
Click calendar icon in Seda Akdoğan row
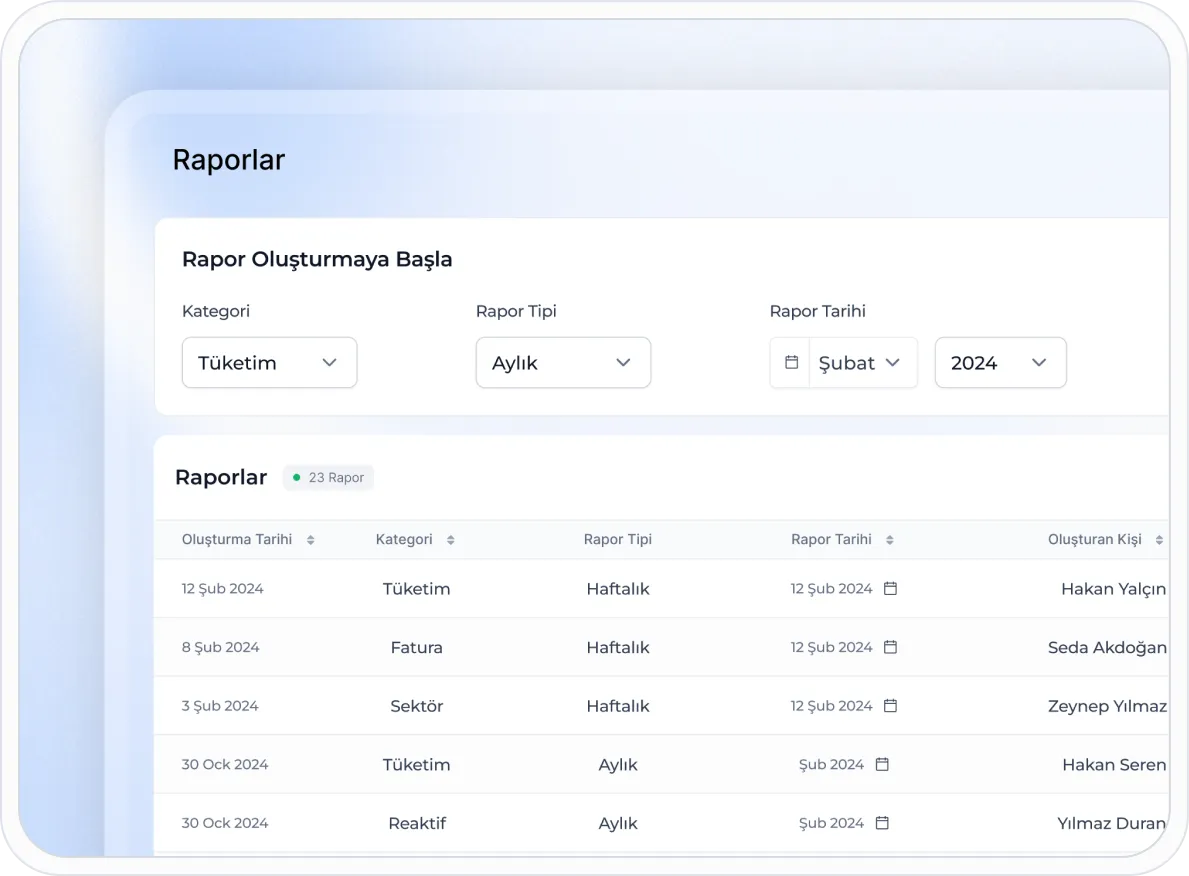point(890,647)
